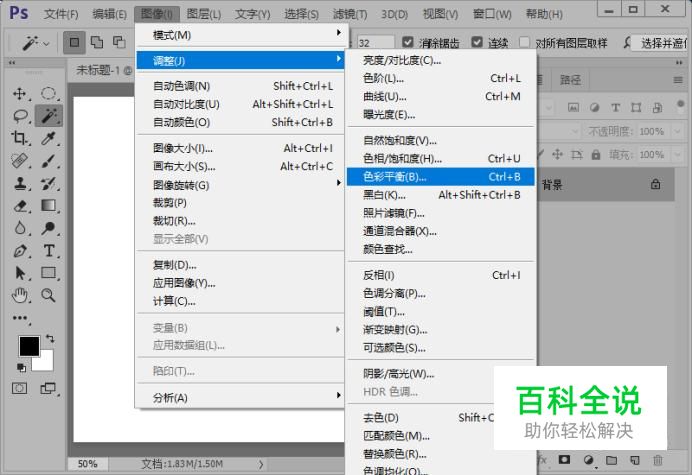Select the Horizontal Type tool

(49, 251)
